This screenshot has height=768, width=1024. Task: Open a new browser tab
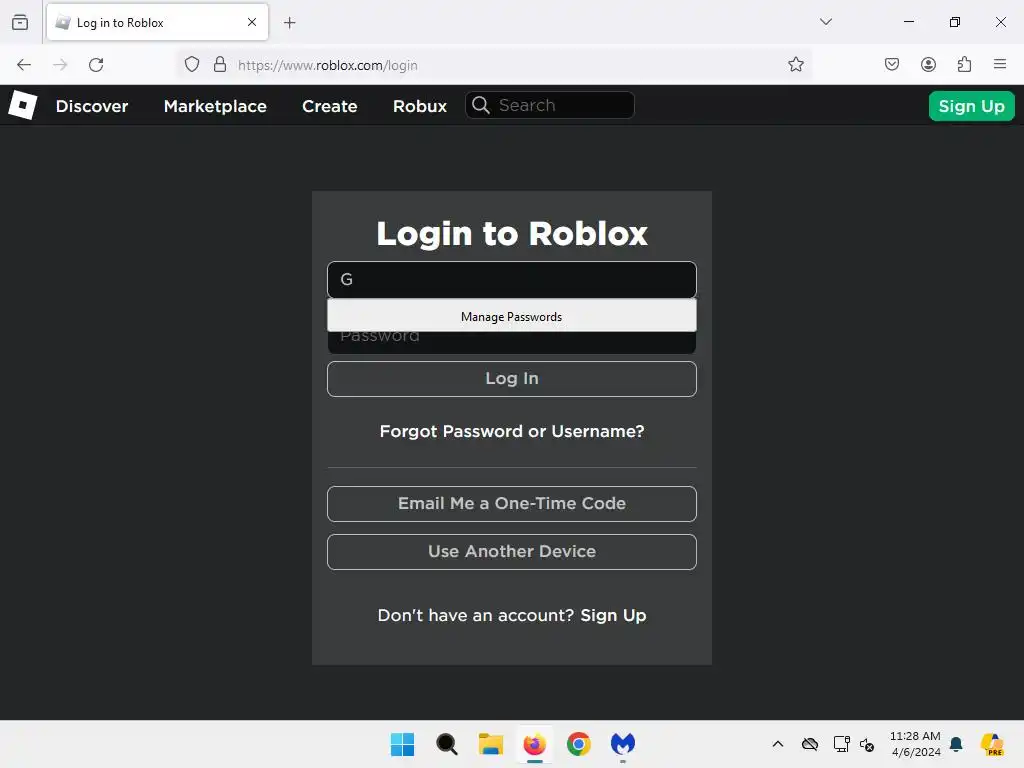click(x=290, y=23)
